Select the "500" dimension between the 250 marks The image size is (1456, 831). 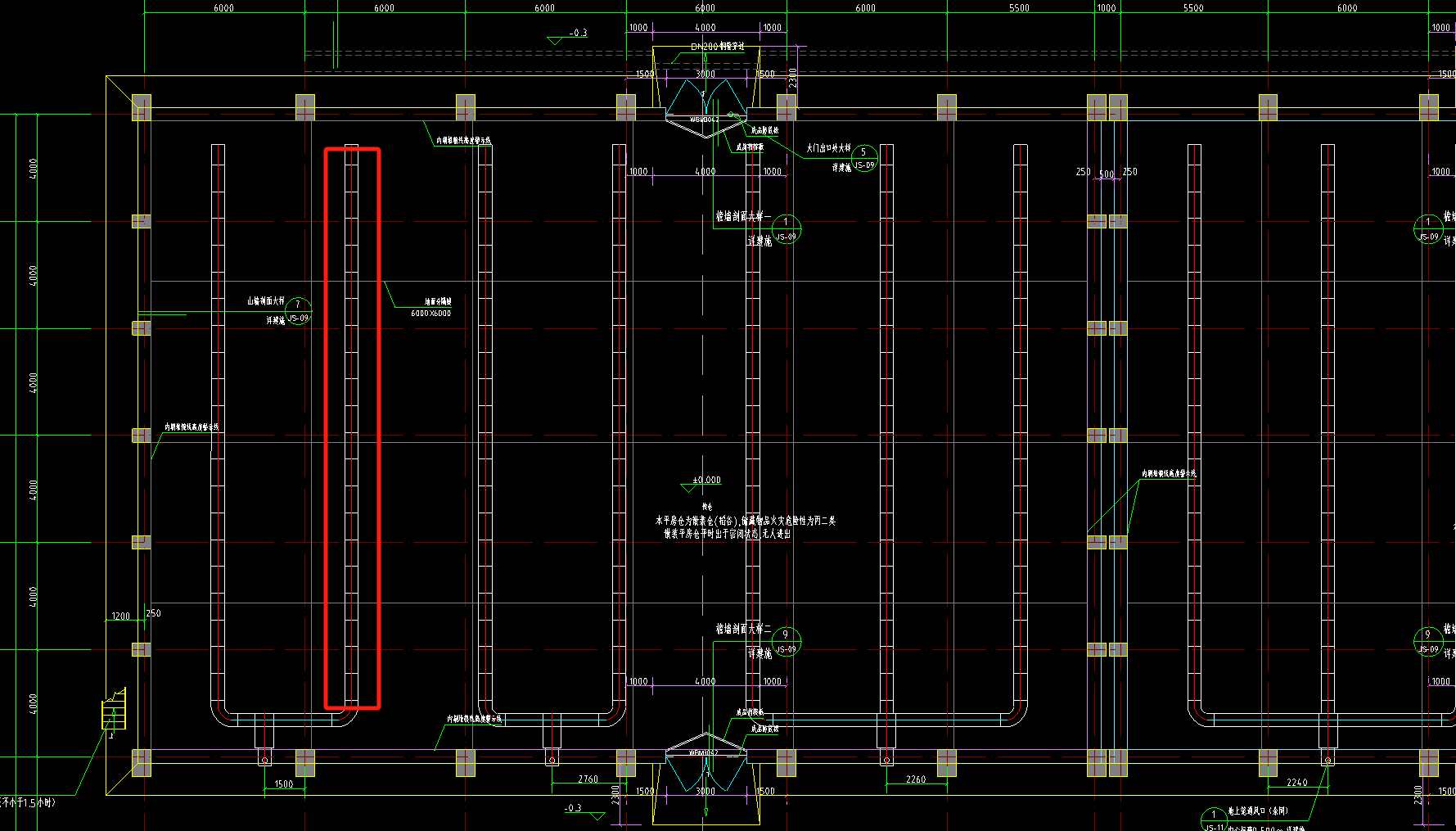pos(1107,174)
